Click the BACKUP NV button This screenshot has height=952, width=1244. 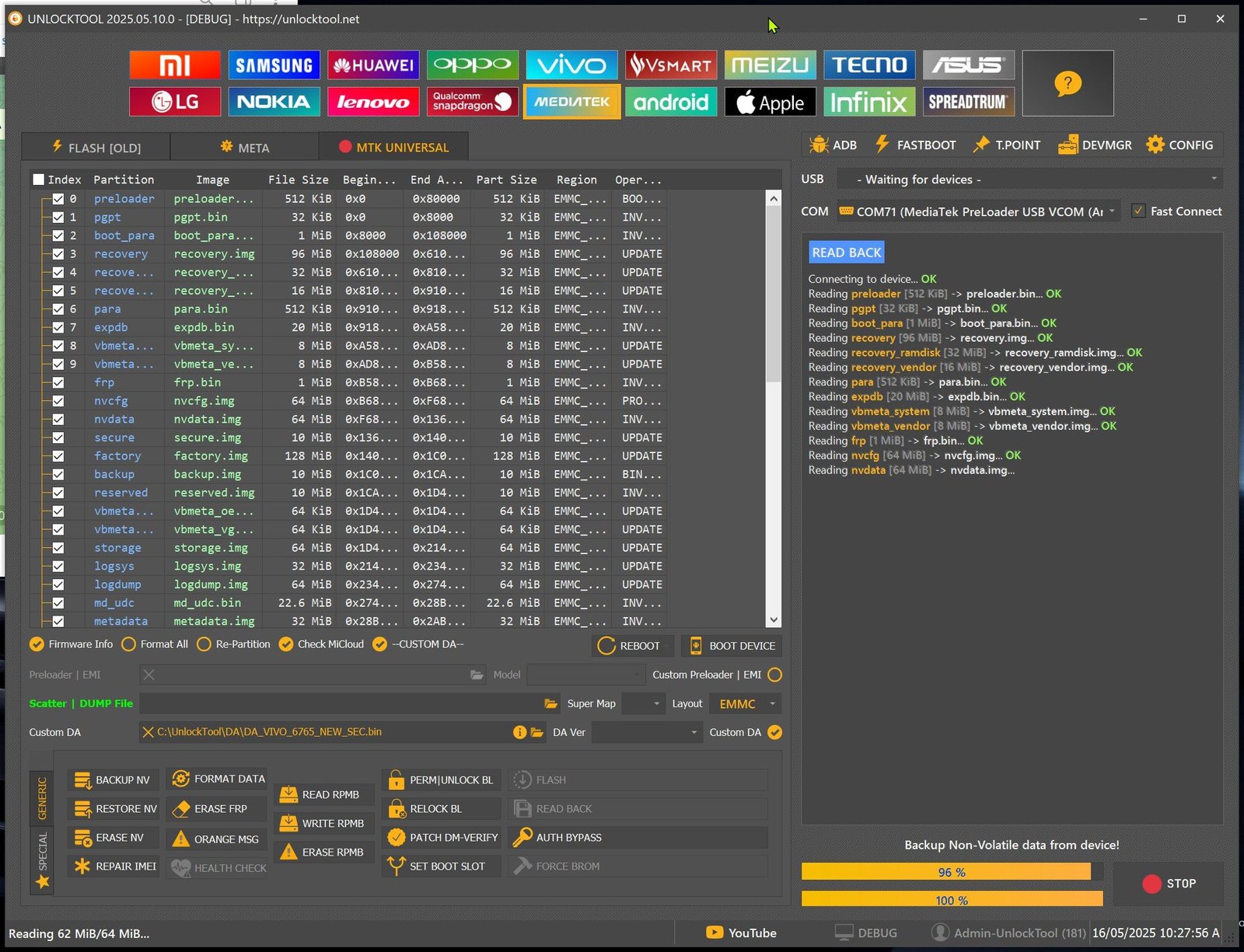(x=114, y=780)
